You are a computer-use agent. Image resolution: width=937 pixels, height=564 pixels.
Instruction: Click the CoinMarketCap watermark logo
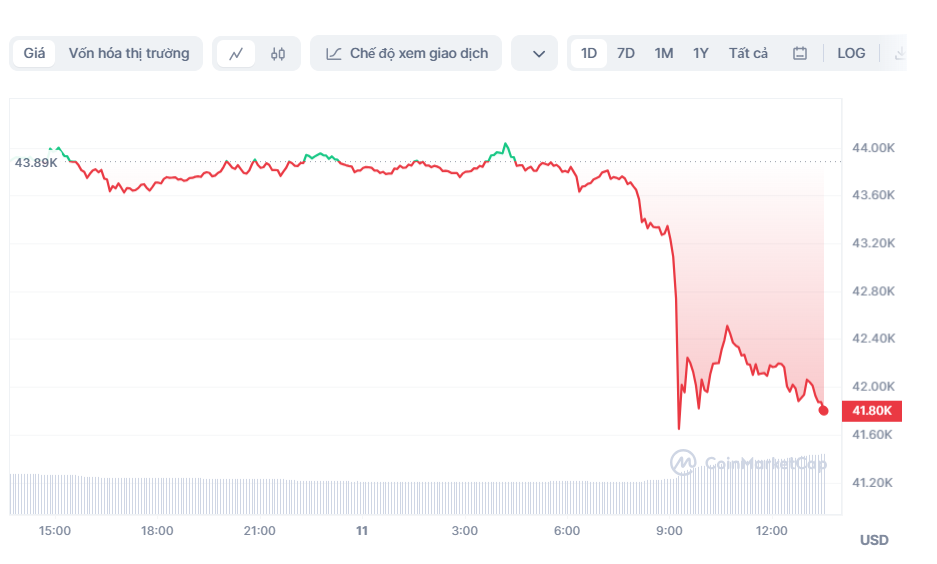(x=749, y=462)
